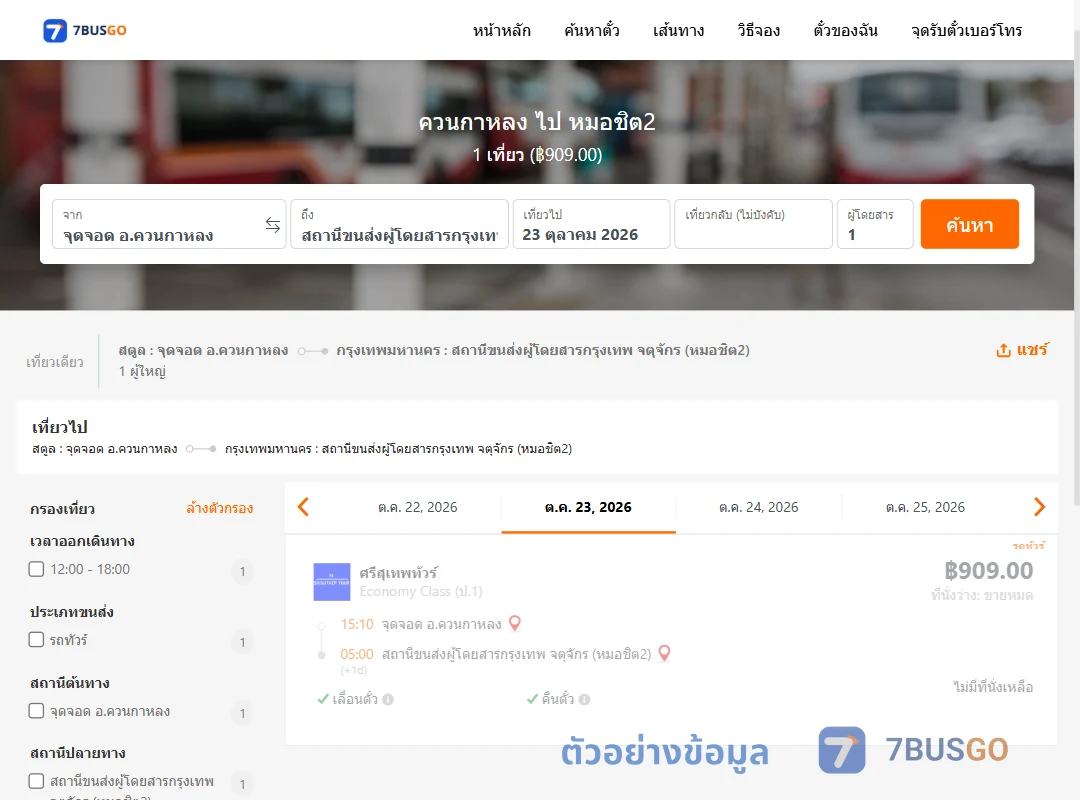Select the ต.ค. 22, 2026 date tab
The image size is (1080, 800).
tap(417, 508)
